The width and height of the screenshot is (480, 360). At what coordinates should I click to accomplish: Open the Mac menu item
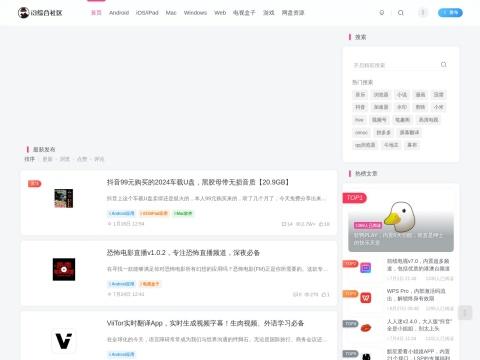pyautogui.click(x=171, y=13)
